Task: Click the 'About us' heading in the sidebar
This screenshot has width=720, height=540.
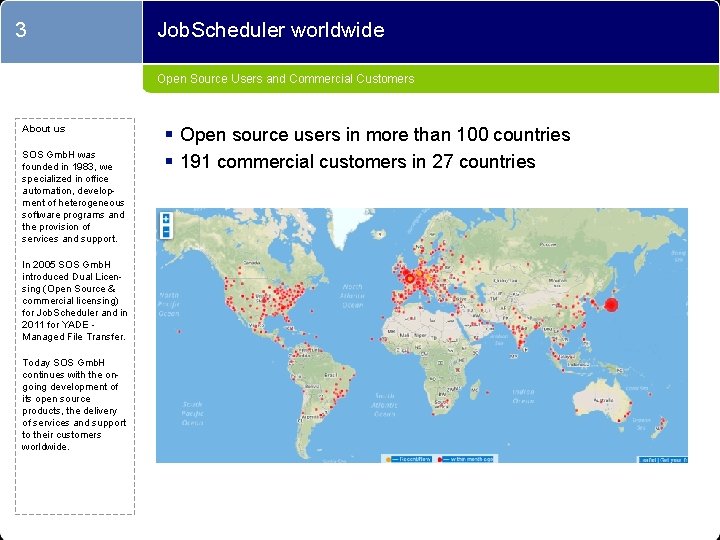Action: [x=44, y=129]
